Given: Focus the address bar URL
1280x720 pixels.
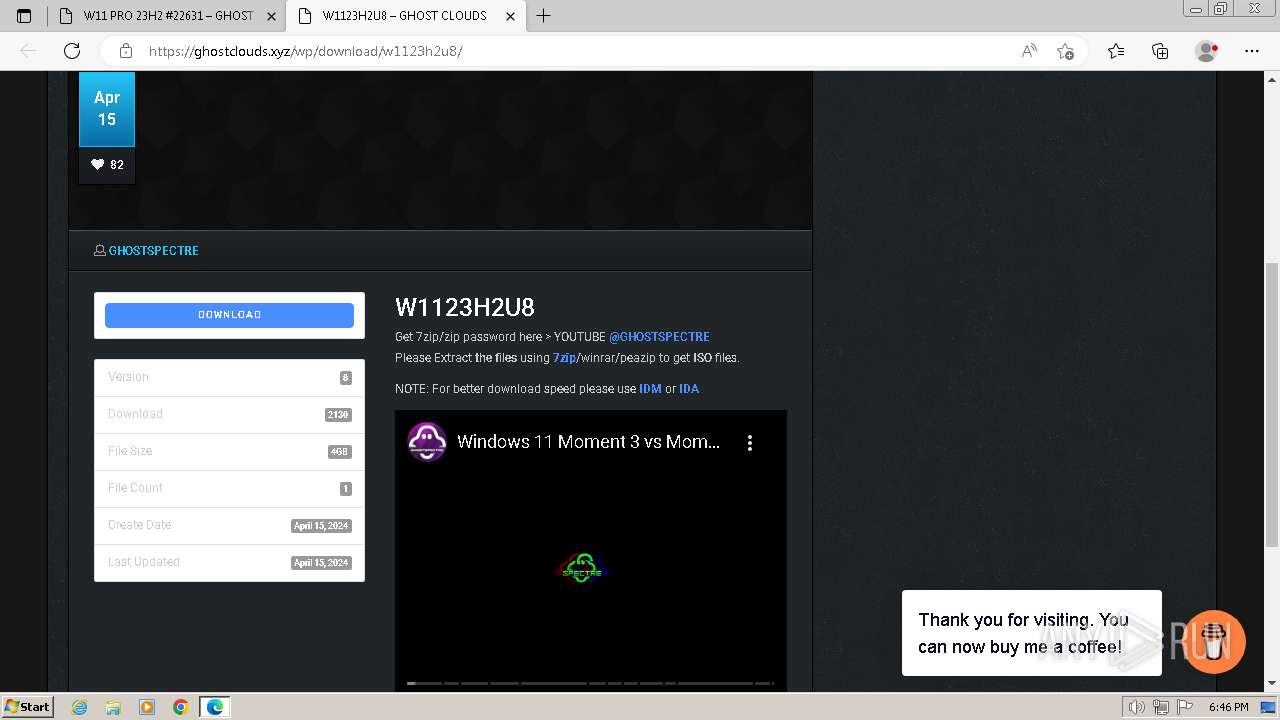Looking at the screenshot, I should (306, 51).
